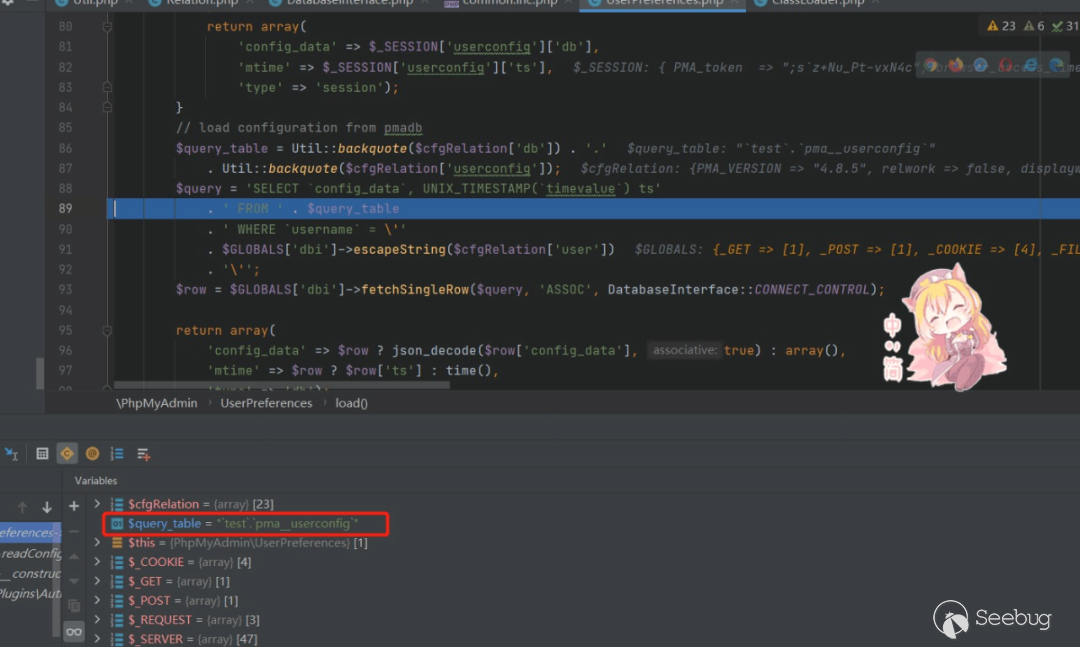Select next stack frame down arrow
1080x647 pixels.
click(47, 507)
